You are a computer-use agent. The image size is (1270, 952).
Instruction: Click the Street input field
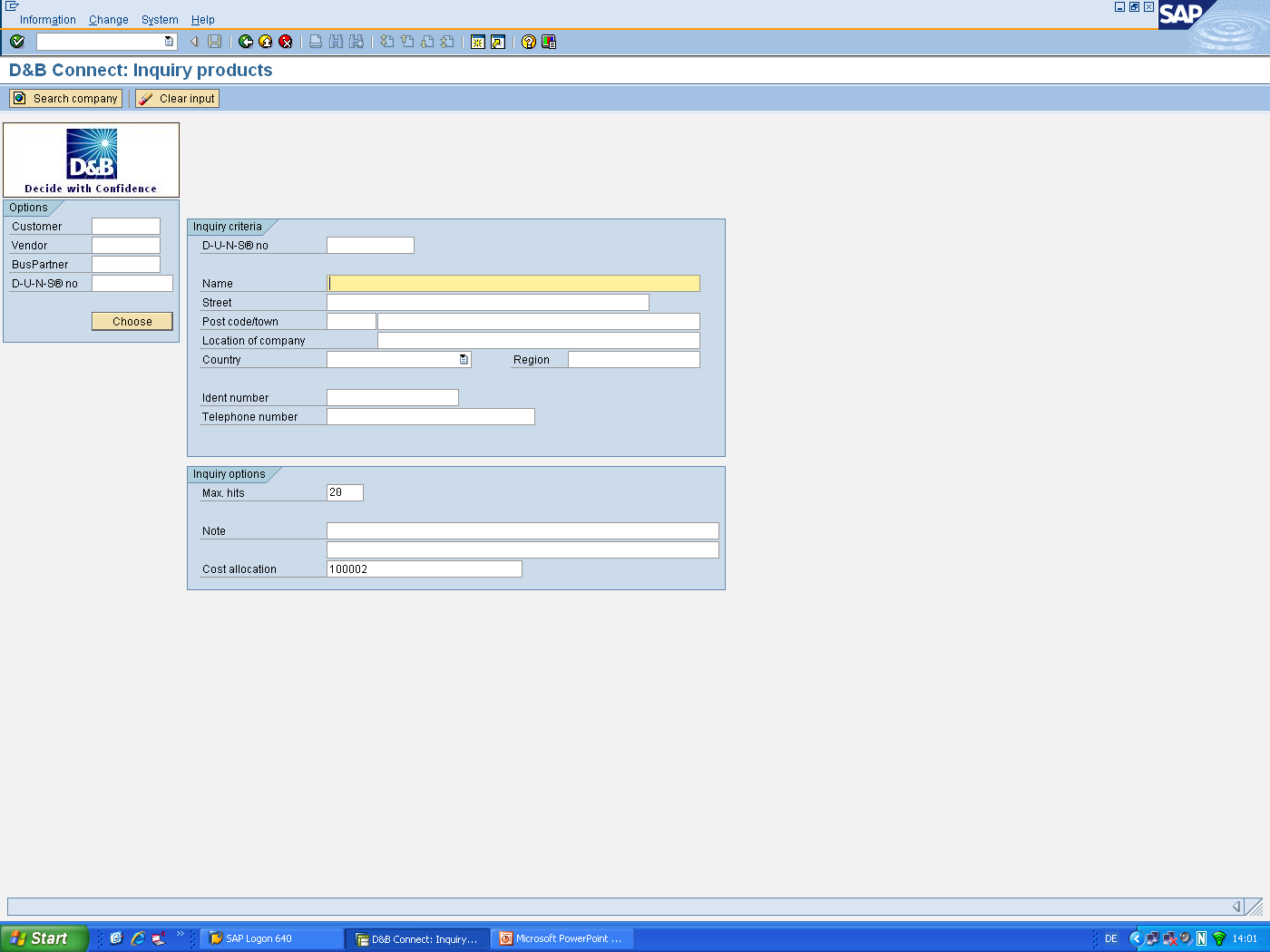488,303
